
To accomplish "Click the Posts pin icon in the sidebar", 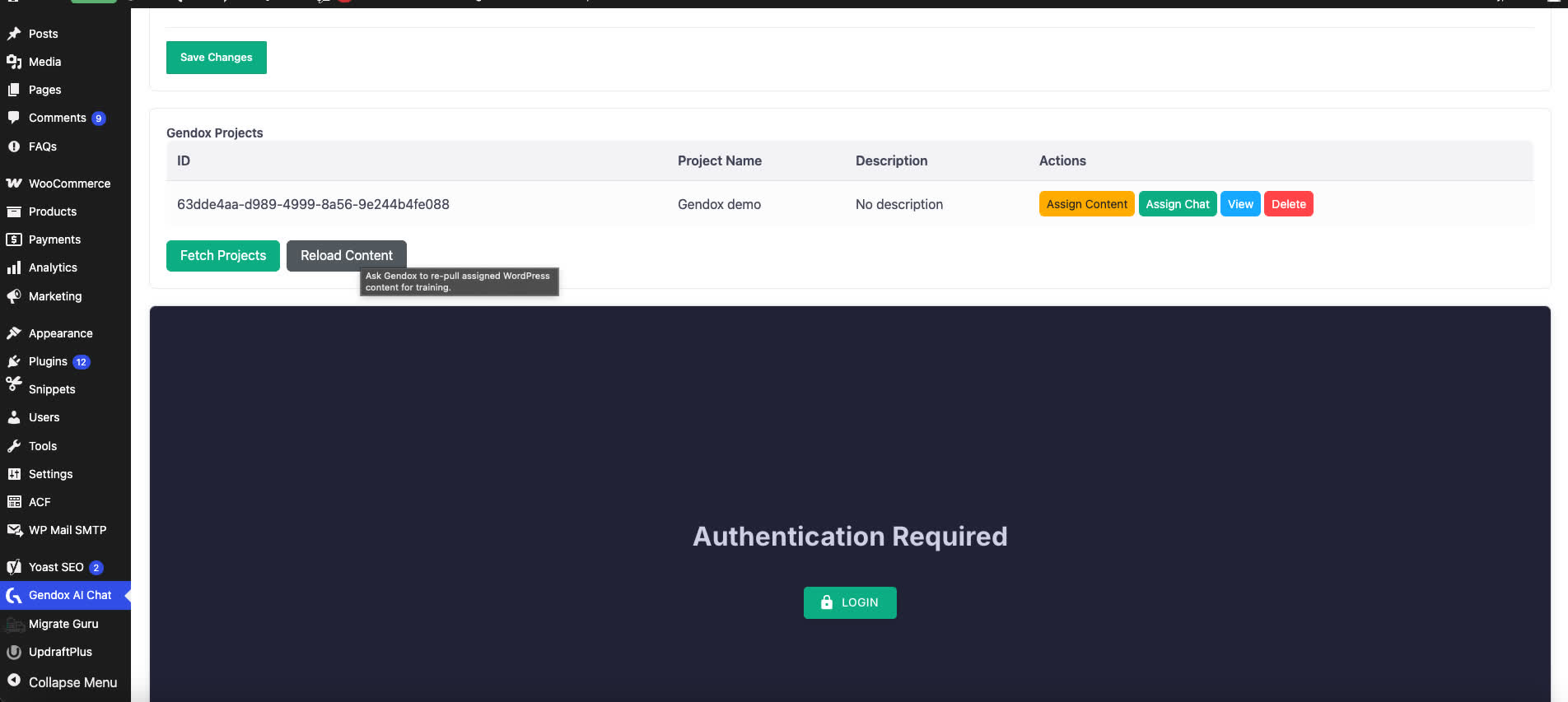I will 14,34.
